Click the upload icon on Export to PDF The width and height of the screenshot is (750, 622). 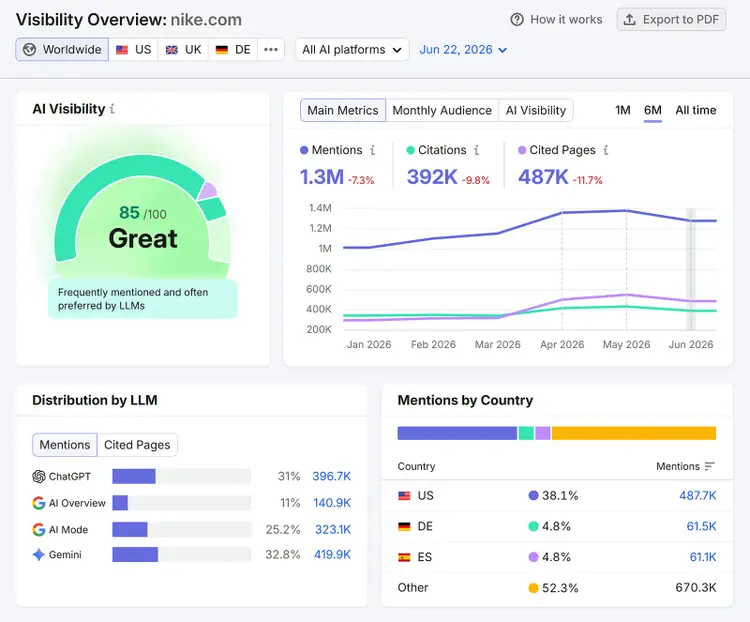click(629, 20)
